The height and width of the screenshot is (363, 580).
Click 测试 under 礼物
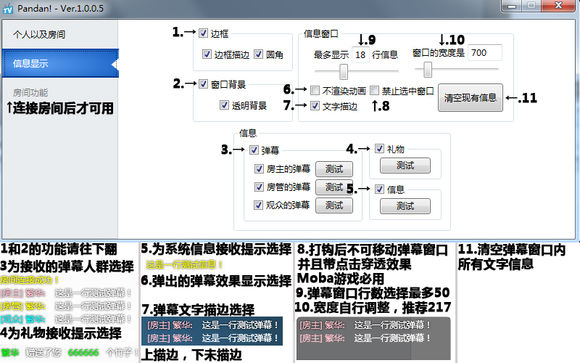(x=405, y=165)
